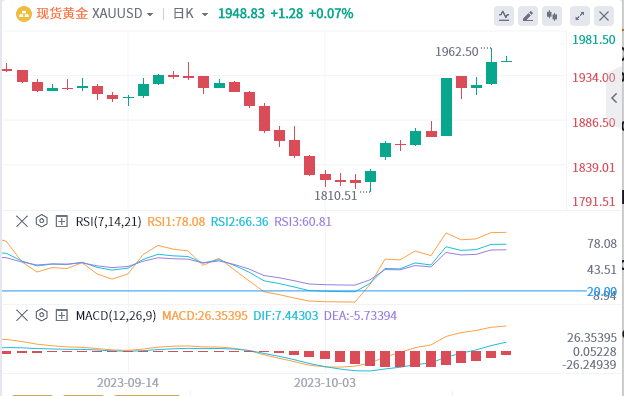Click the 1934.00 price axis label
The height and width of the screenshot is (396, 624).
tap(594, 78)
